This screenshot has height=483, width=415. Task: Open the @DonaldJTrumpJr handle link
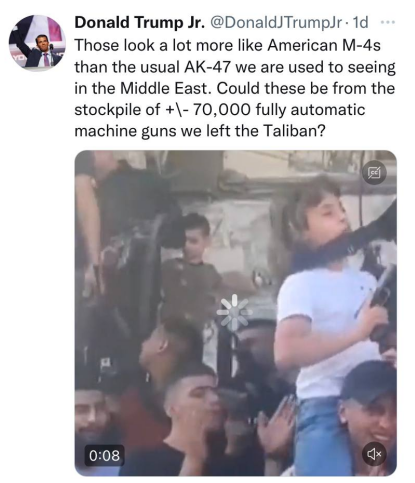click(x=275, y=23)
